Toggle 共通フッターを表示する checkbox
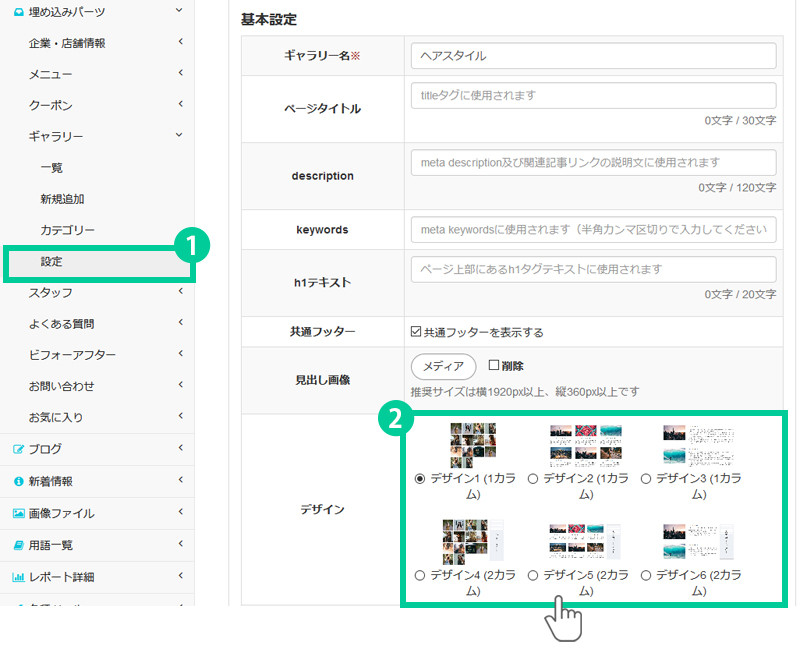This screenshot has height=652, width=800. [x=416, y=332]
